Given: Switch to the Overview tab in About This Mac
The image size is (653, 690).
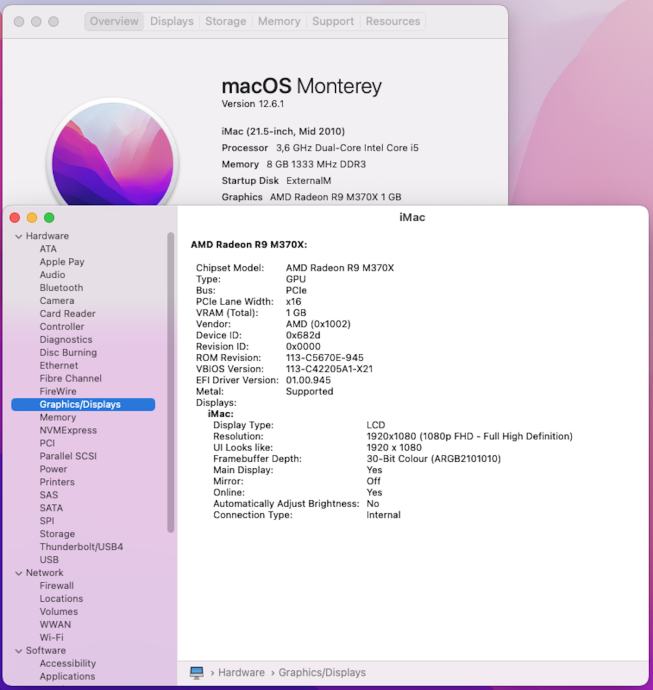Looking at the screenshot, I should coord(114,21).
